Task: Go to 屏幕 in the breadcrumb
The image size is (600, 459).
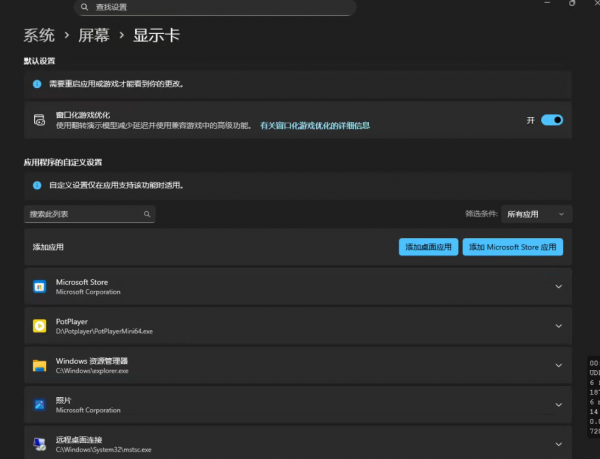Action: [x=94, y=36]
